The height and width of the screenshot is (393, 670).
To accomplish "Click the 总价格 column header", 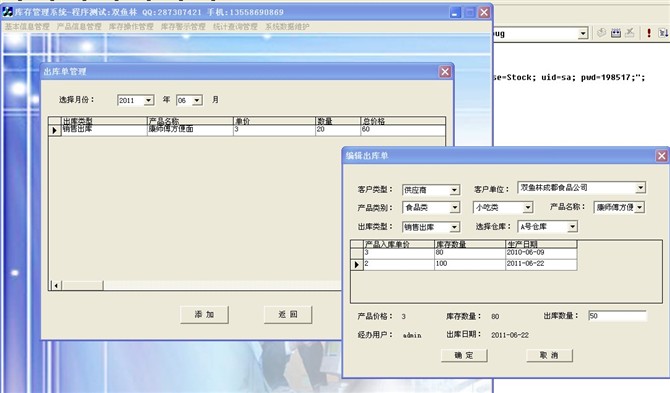I will coord(403,121).
